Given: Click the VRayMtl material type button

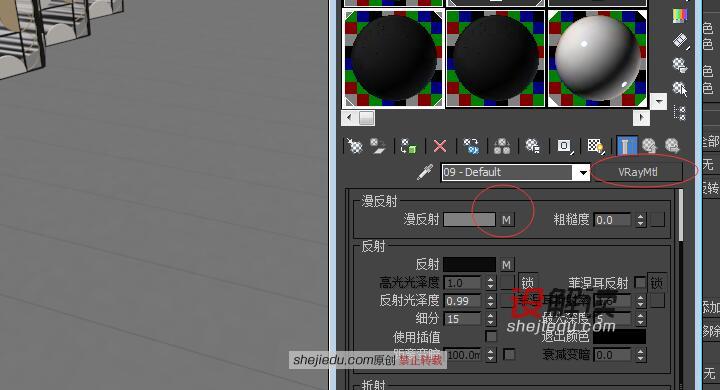Looking at the screenshot, I should [x=637, y=172].
